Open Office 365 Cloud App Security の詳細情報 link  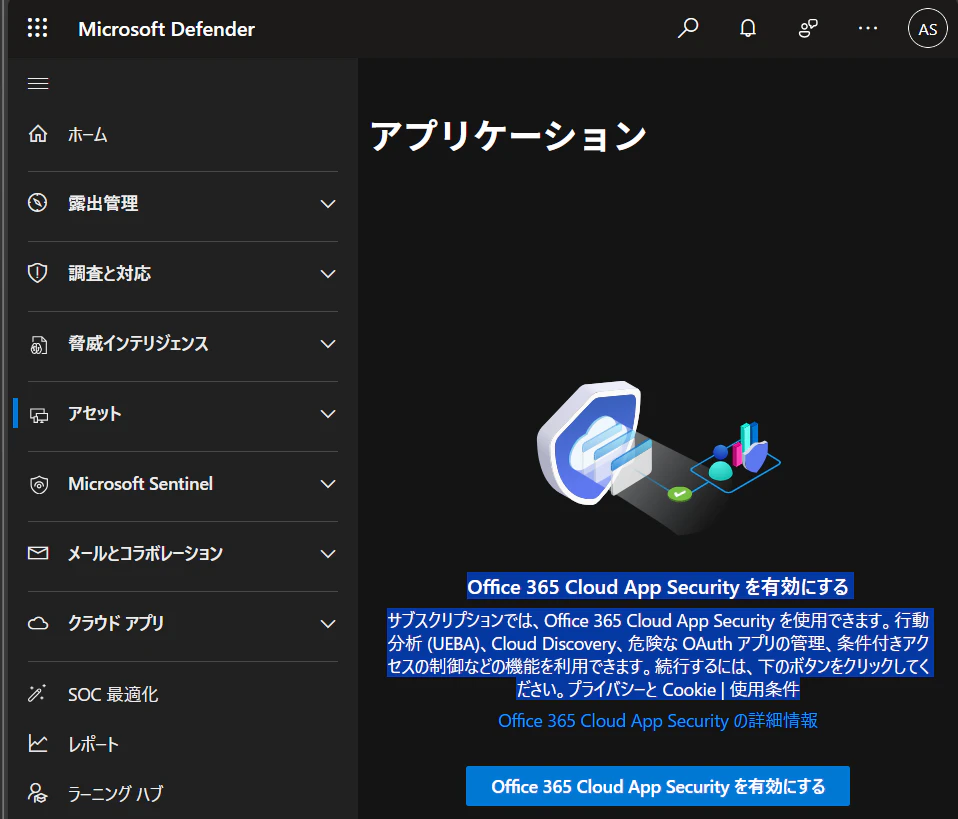[x=657, y=721]
